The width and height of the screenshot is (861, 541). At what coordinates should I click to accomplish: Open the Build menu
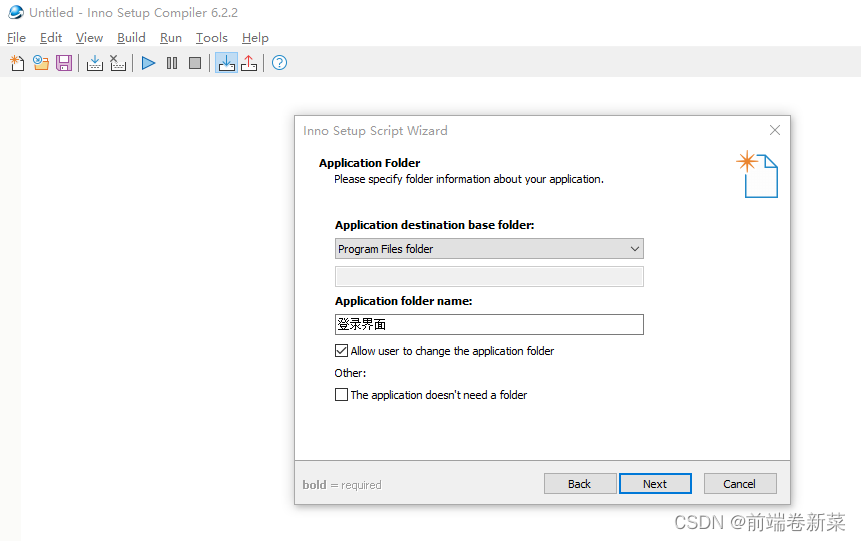click(x=131, y=38)
